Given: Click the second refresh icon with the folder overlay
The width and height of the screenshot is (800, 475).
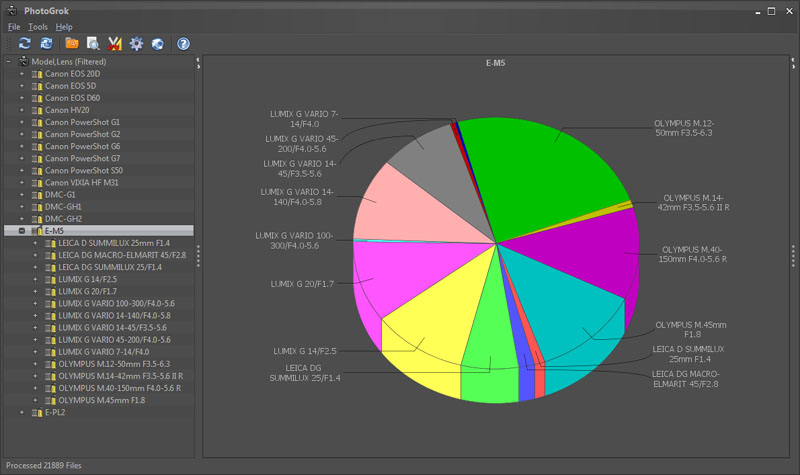Looking at the screenshot, I should tap(47, 44).
